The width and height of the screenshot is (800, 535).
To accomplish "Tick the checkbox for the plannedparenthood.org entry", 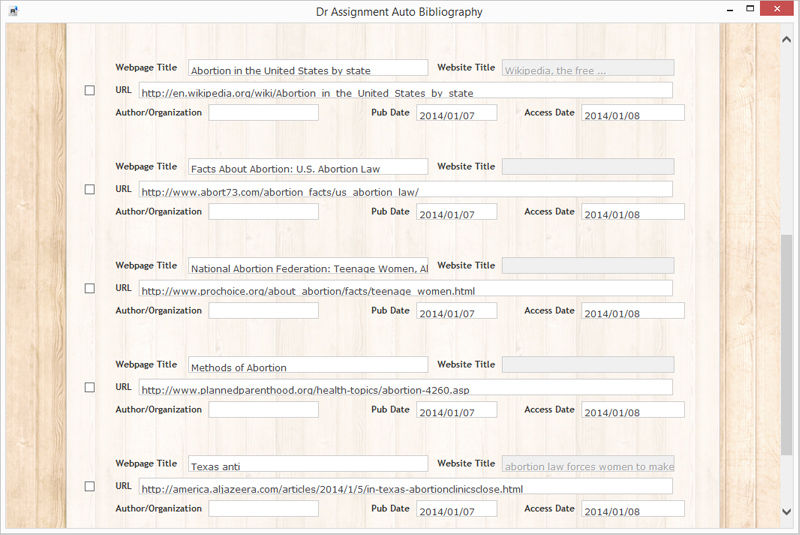I will click(90, 387).
